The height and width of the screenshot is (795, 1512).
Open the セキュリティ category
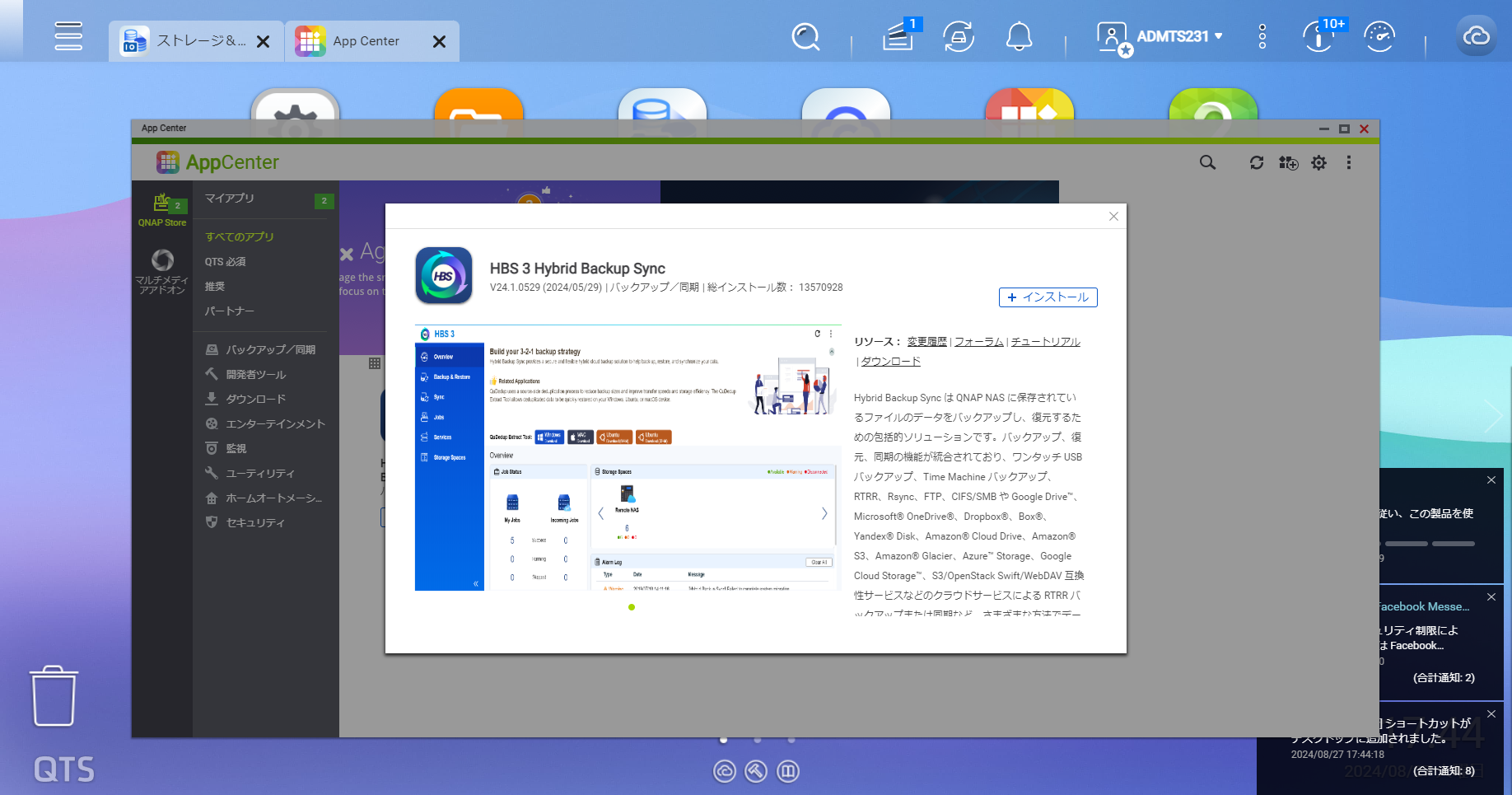(245, 522)
